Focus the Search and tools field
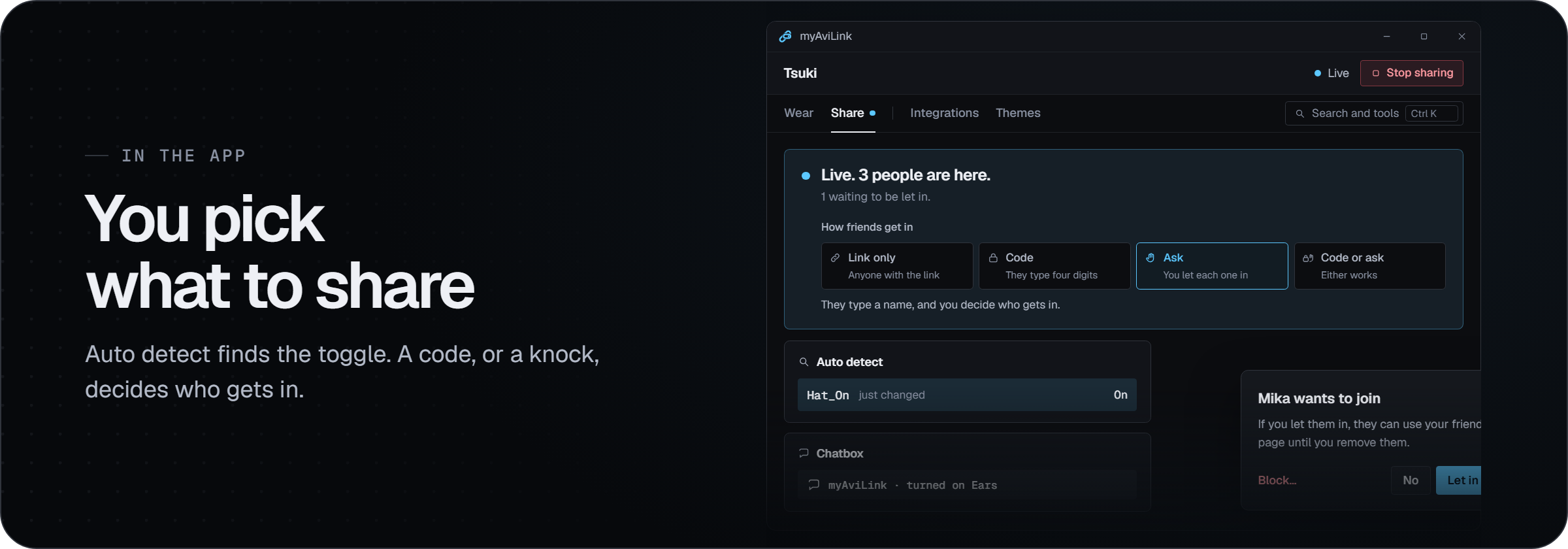This screenshot has width=1568, height=549. click(1374, 114)
